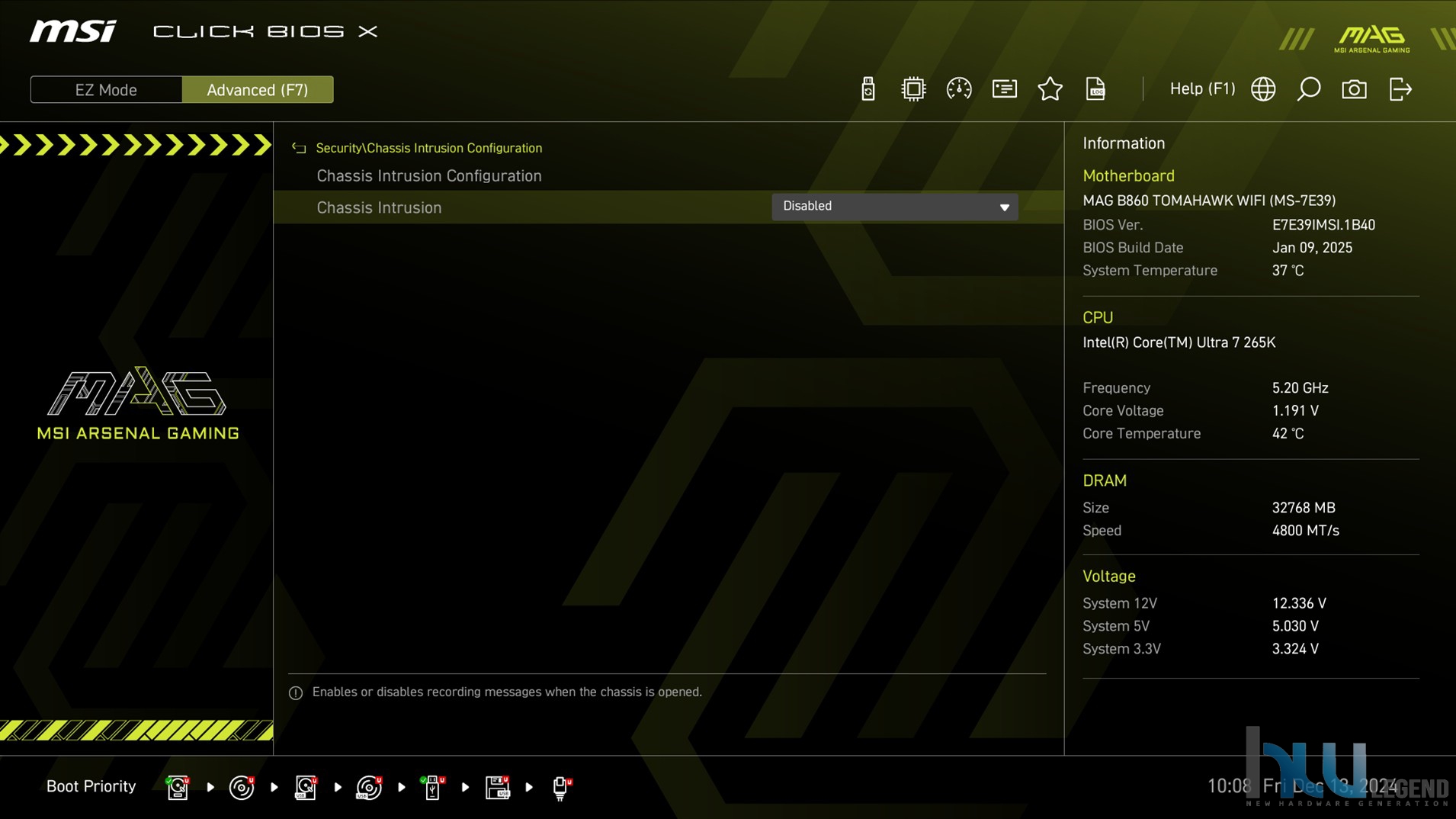Click the 5.20 GHz frequency value

click(x=1300, y=388)
